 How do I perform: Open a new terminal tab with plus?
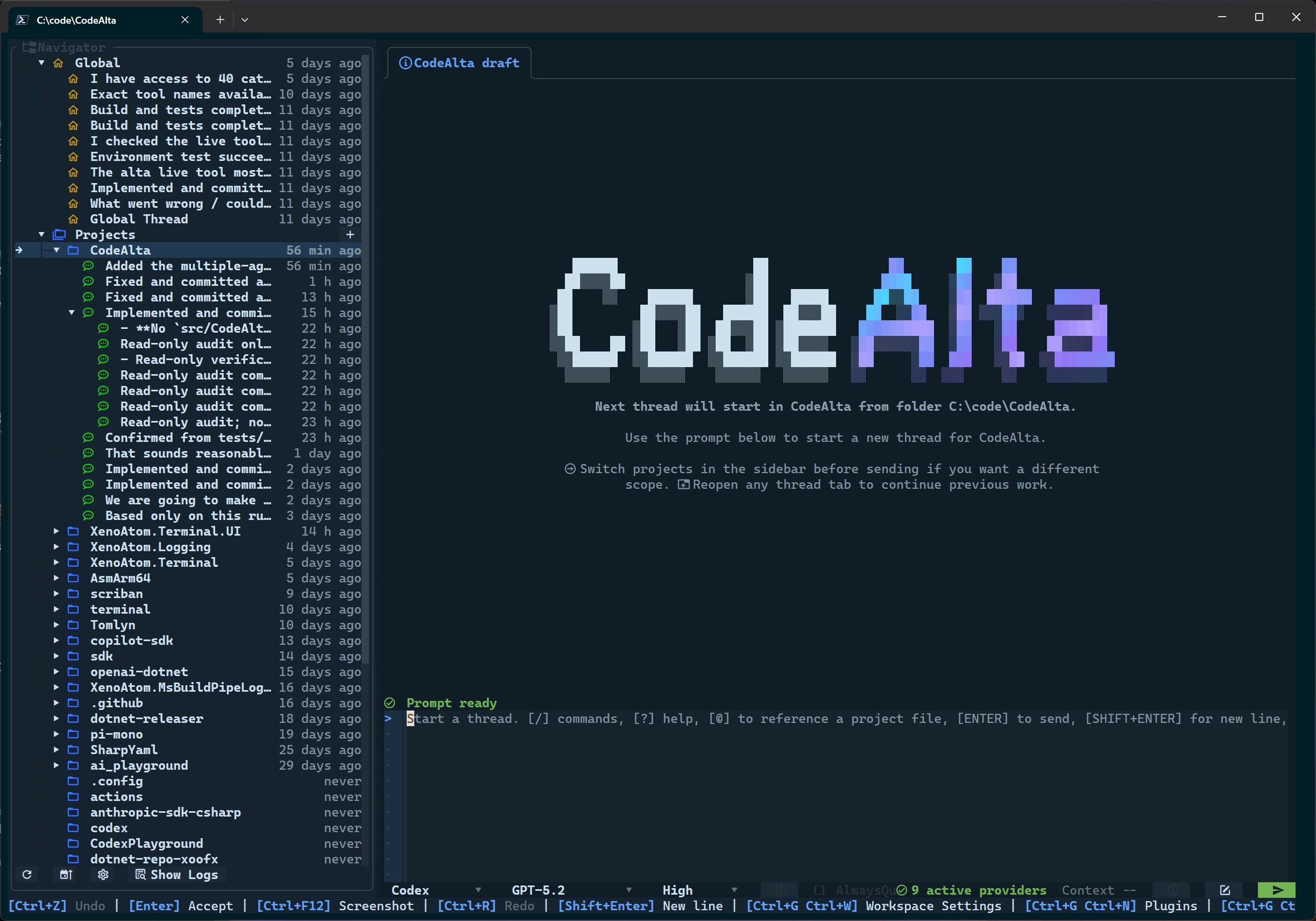pos(220,19)
